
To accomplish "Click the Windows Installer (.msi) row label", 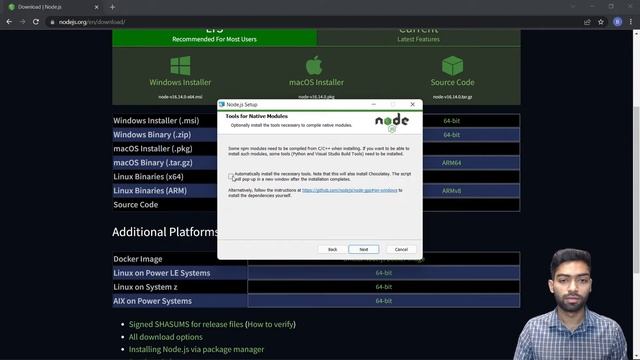I will click(156, 120).
